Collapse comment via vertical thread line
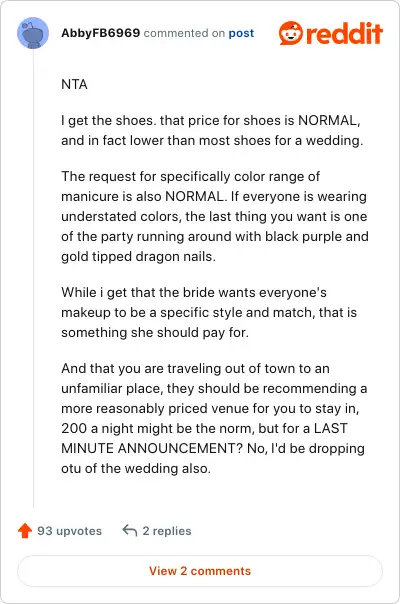The width and height of the screenshot is (400, 604). pos(34,277)
